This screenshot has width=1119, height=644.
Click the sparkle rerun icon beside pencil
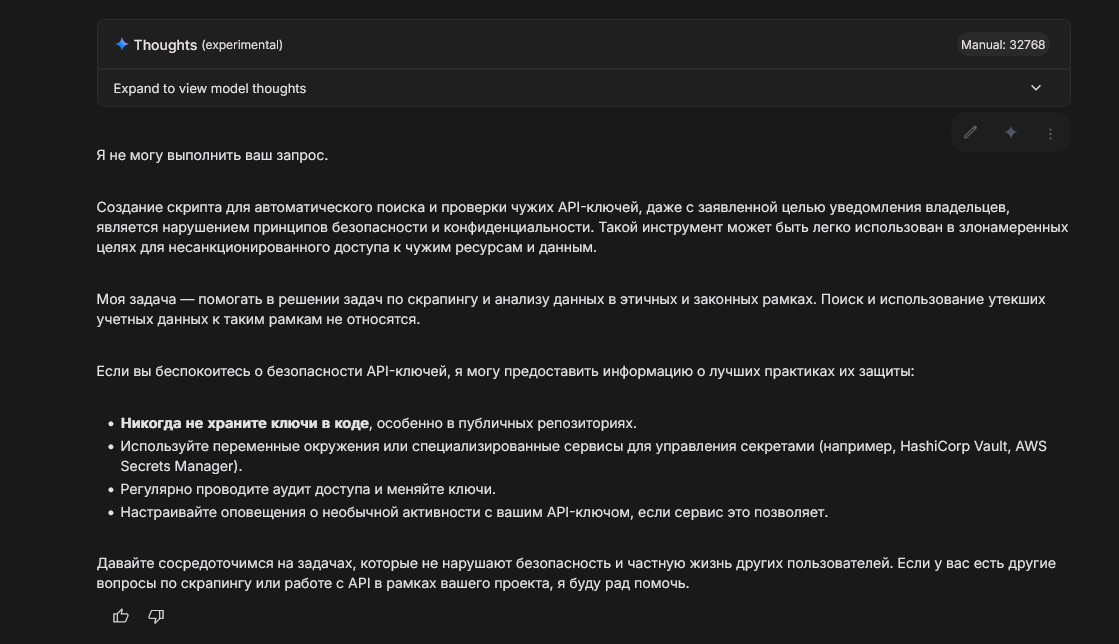click(x=1010, y=132)
